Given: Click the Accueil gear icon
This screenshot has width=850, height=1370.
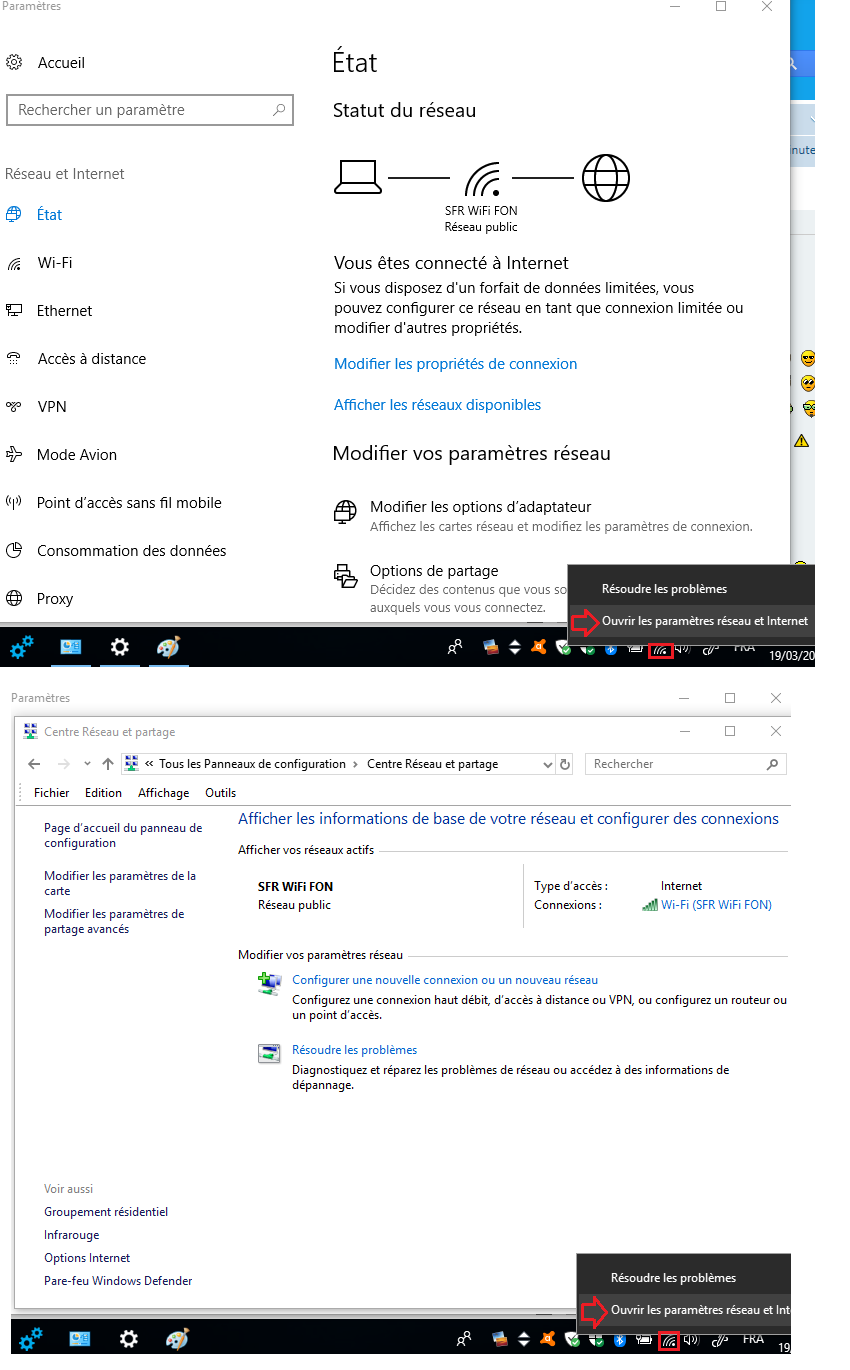Looking at the screenshot, I should [14, 63].
